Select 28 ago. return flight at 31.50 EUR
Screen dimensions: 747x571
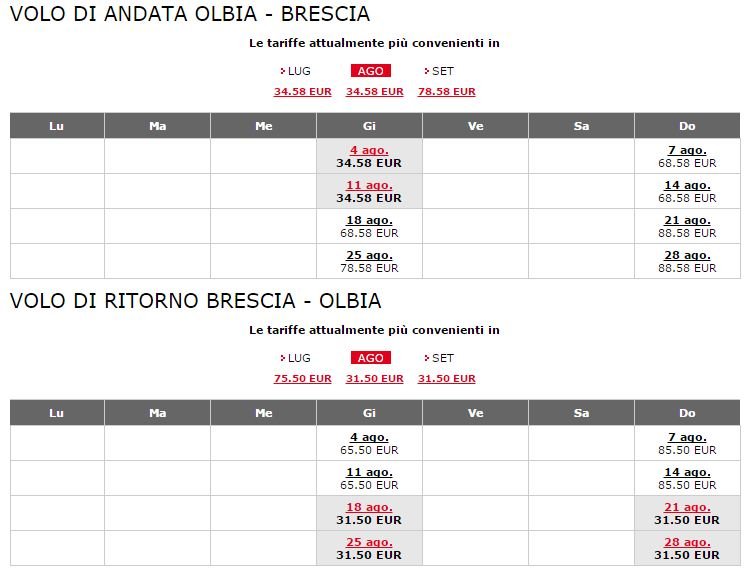point(687,542)
